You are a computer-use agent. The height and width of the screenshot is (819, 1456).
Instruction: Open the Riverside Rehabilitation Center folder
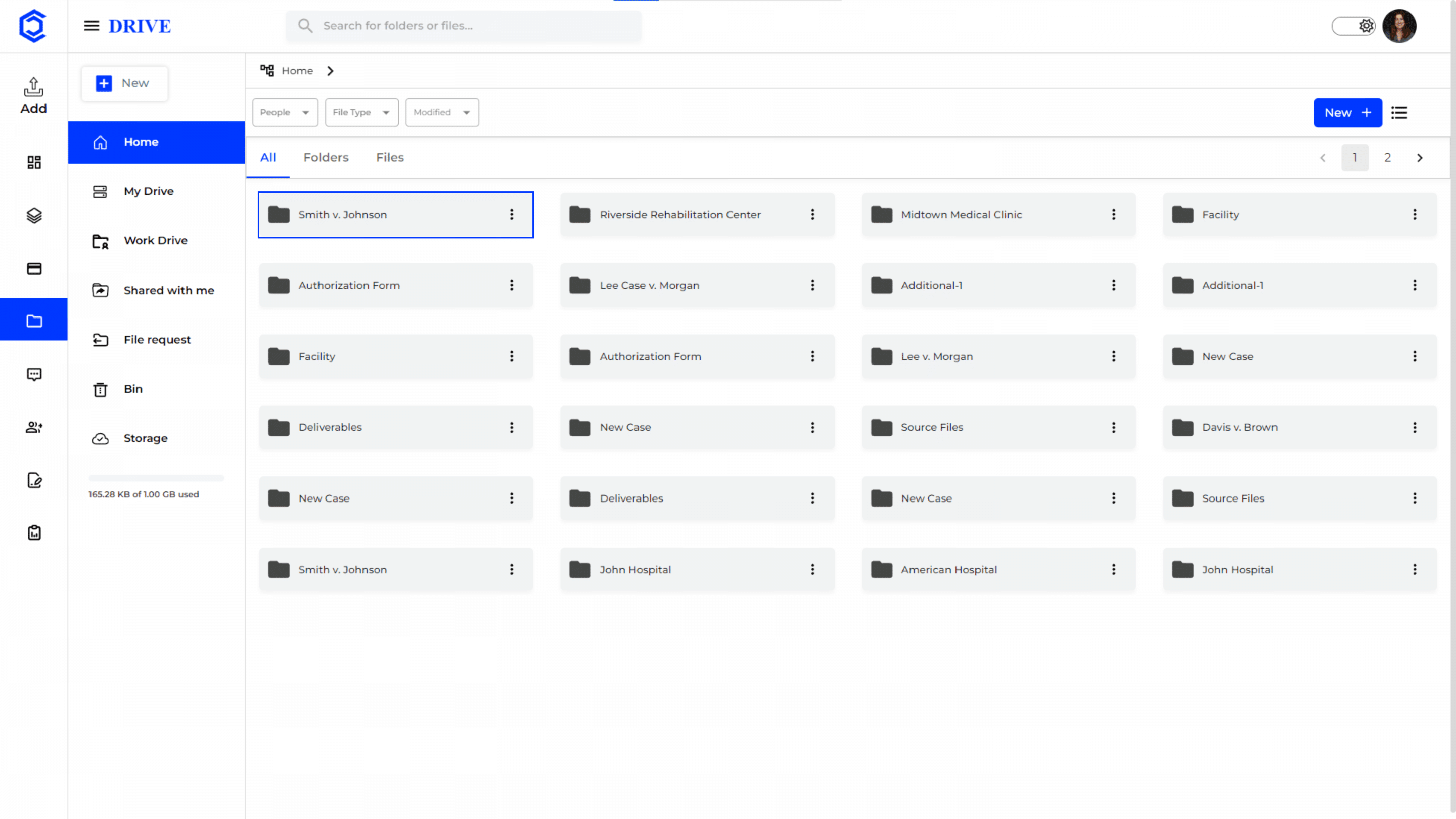[697, 215]
